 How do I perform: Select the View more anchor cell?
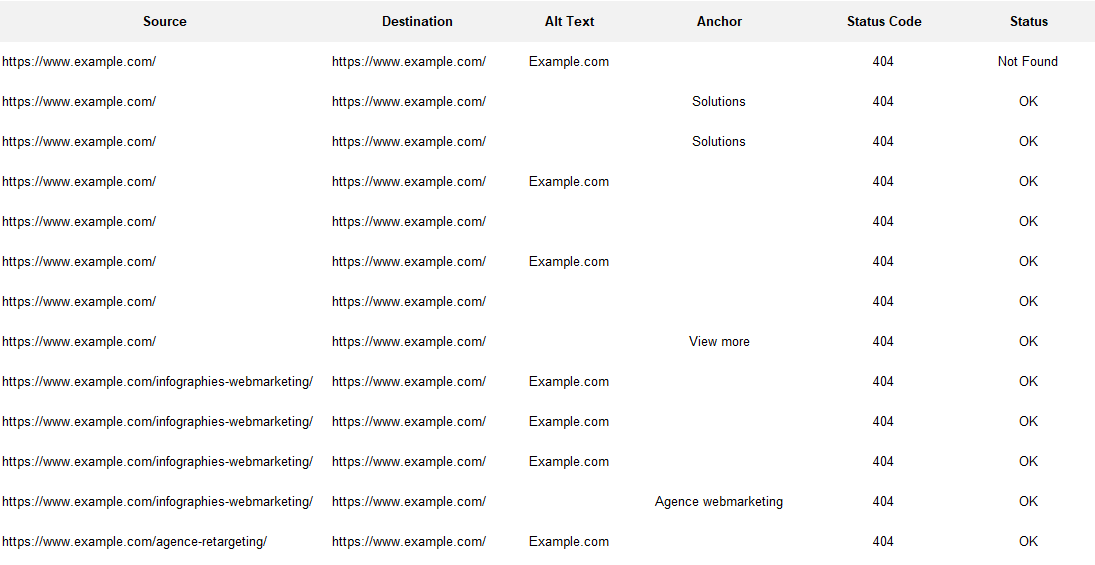pyautogui.click(x=719, y=342)
